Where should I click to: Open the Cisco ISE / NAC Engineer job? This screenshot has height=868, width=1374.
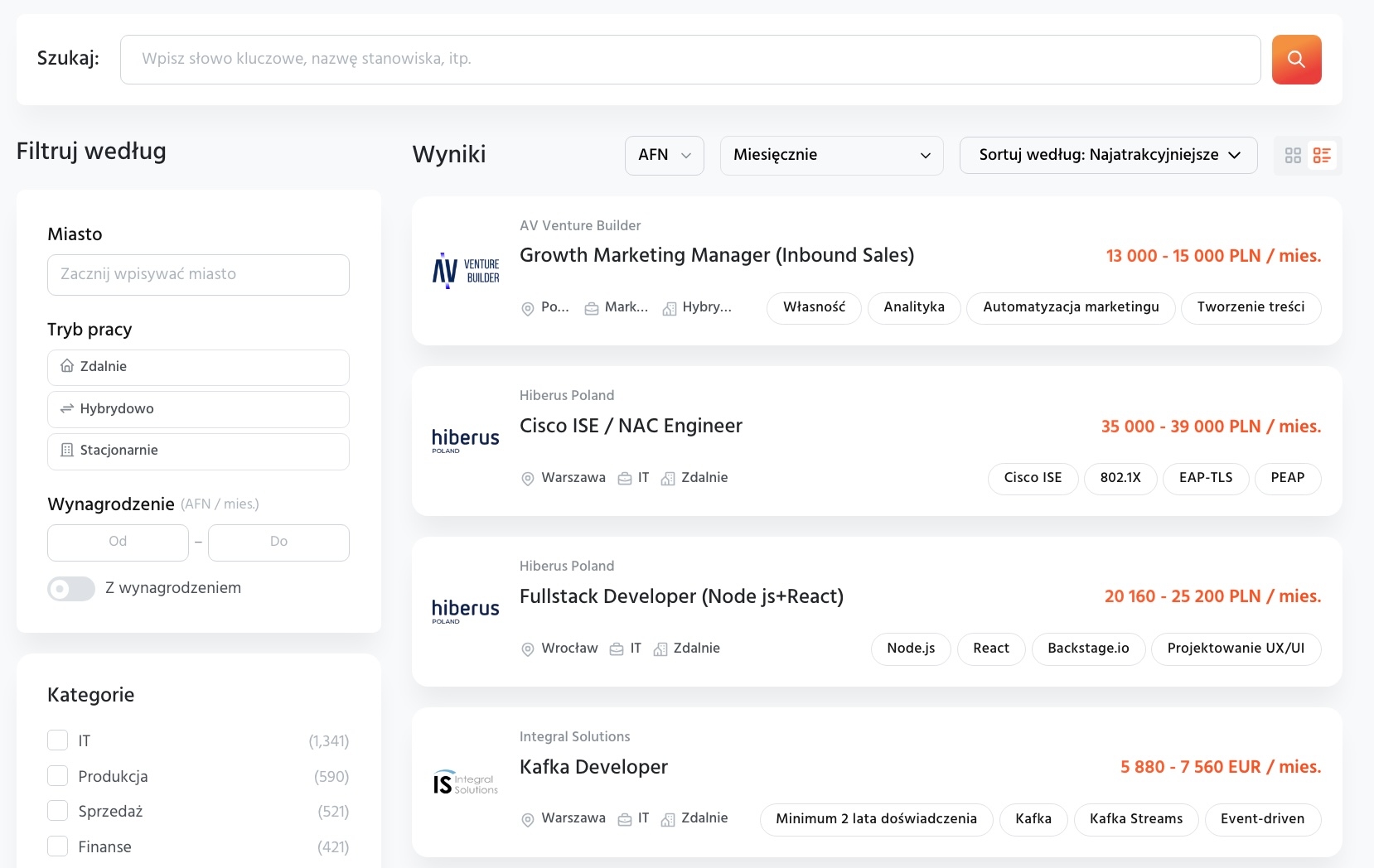(631, 426)
